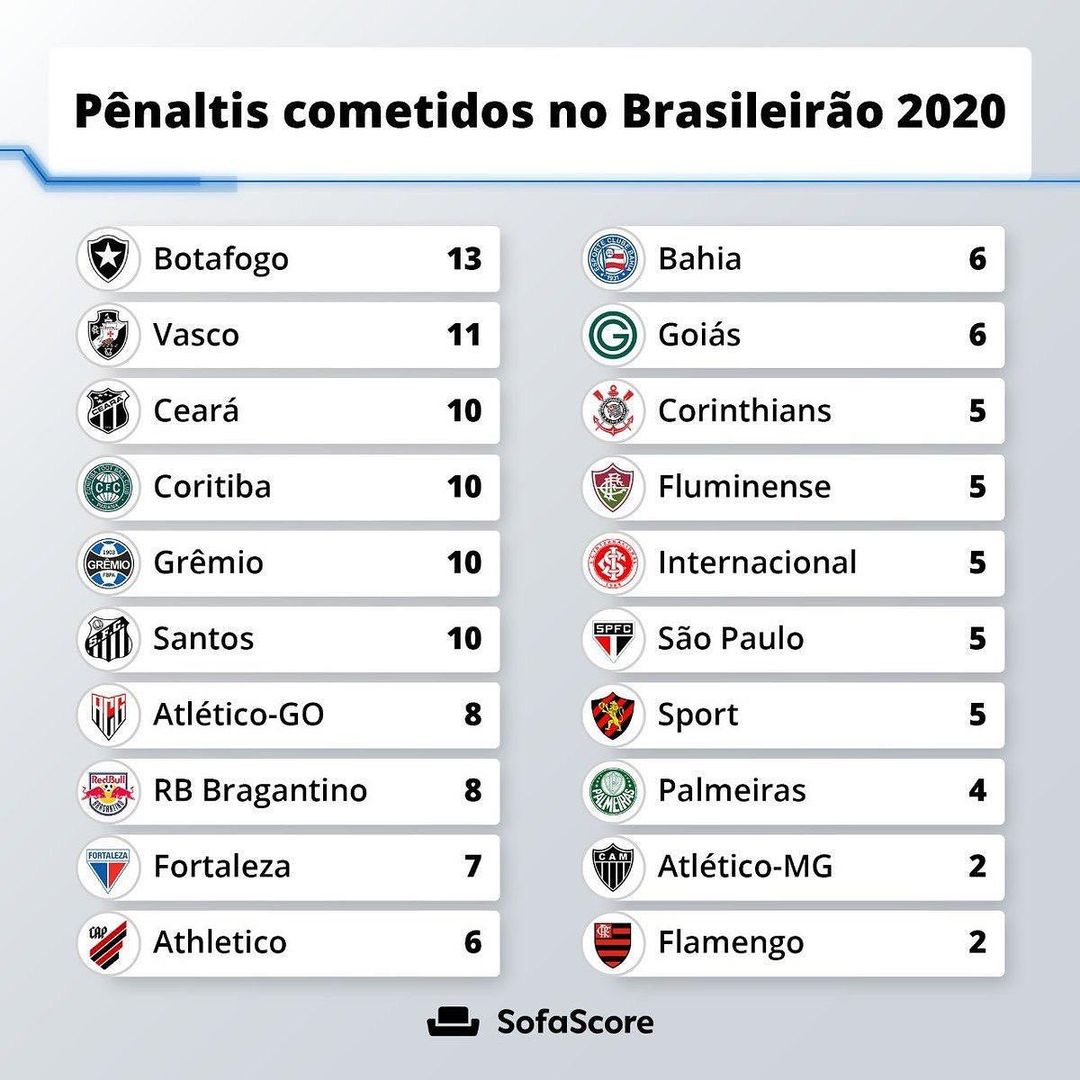Select the Grêmio team badge

point(106,563)
